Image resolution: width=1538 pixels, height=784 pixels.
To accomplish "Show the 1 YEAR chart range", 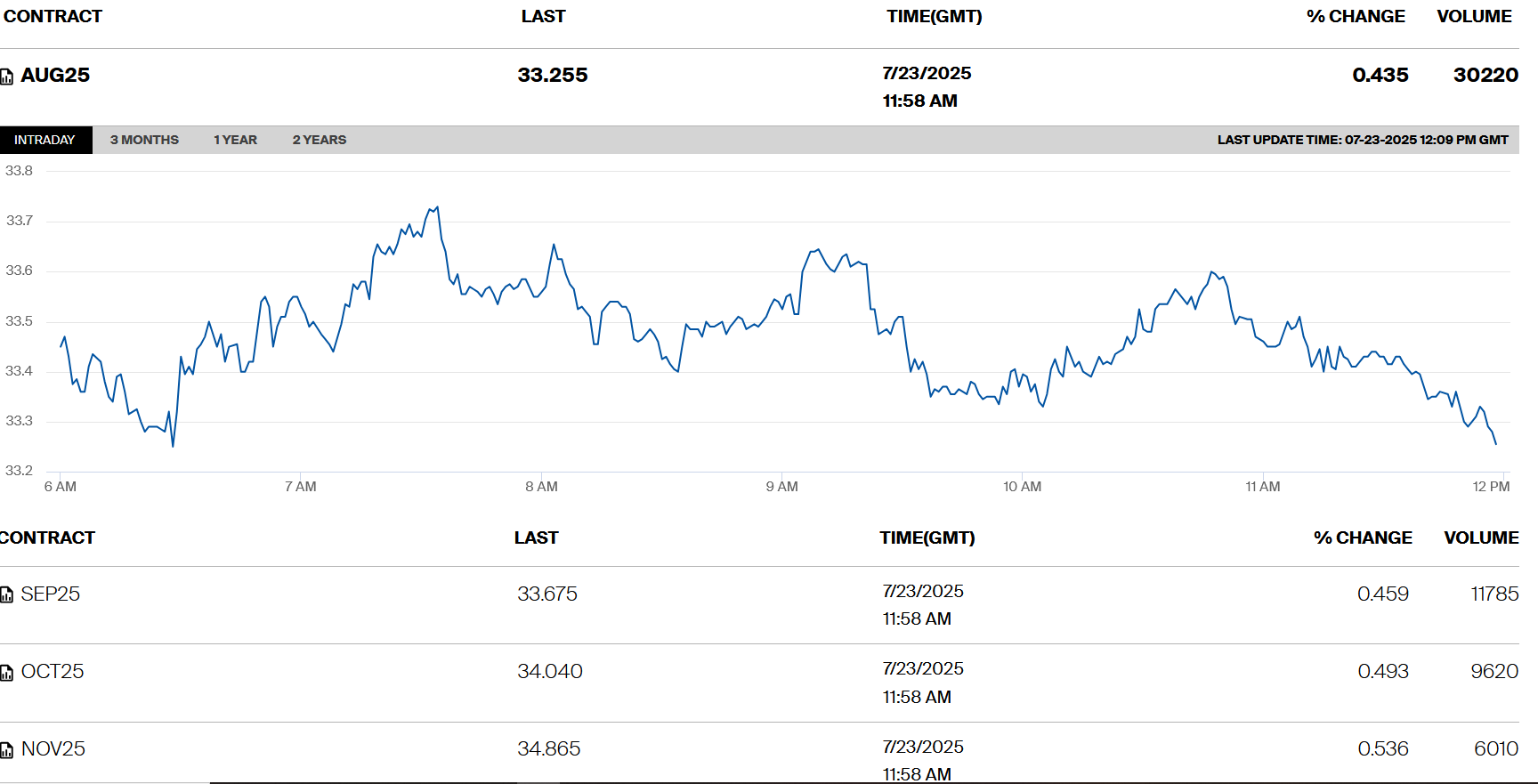I will (235, 140).
